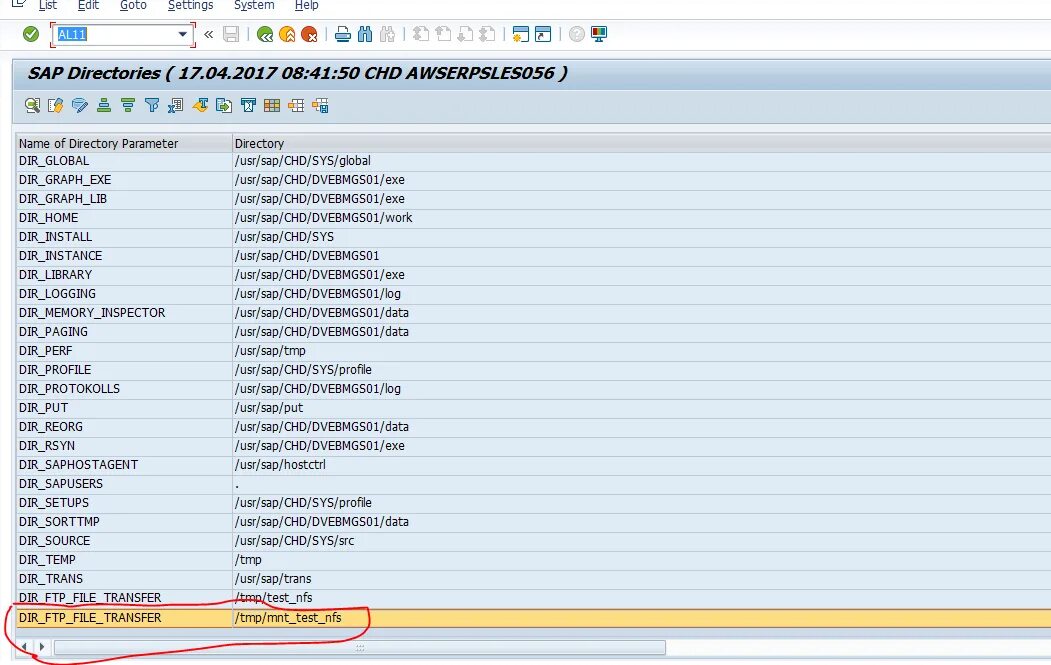Viewport: 1051px width, 665px height.
Task: Open the Help question mark icon
Action: (x=576, y=34)
